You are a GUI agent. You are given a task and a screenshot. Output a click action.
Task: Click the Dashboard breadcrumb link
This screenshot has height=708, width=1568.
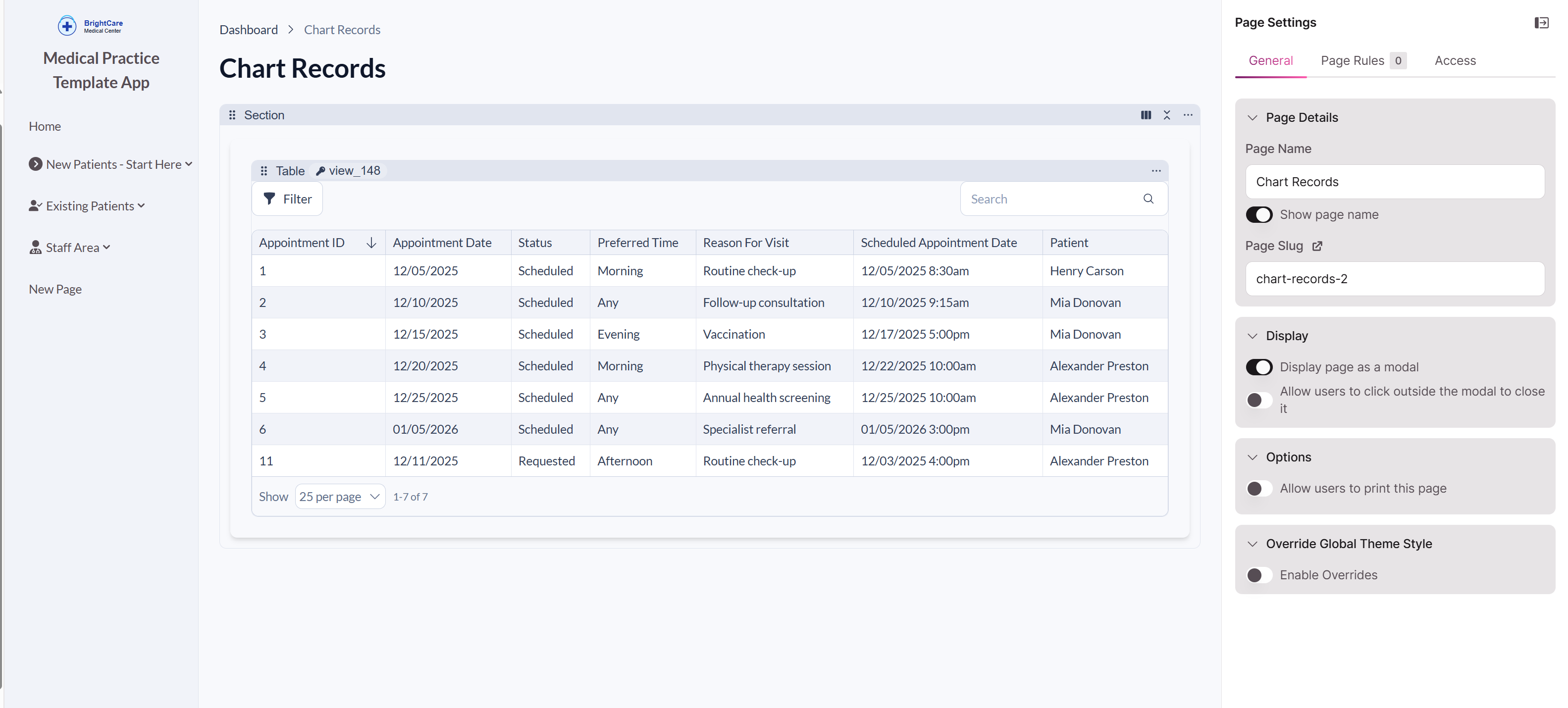pyautogui.click(x=248, y=30)
